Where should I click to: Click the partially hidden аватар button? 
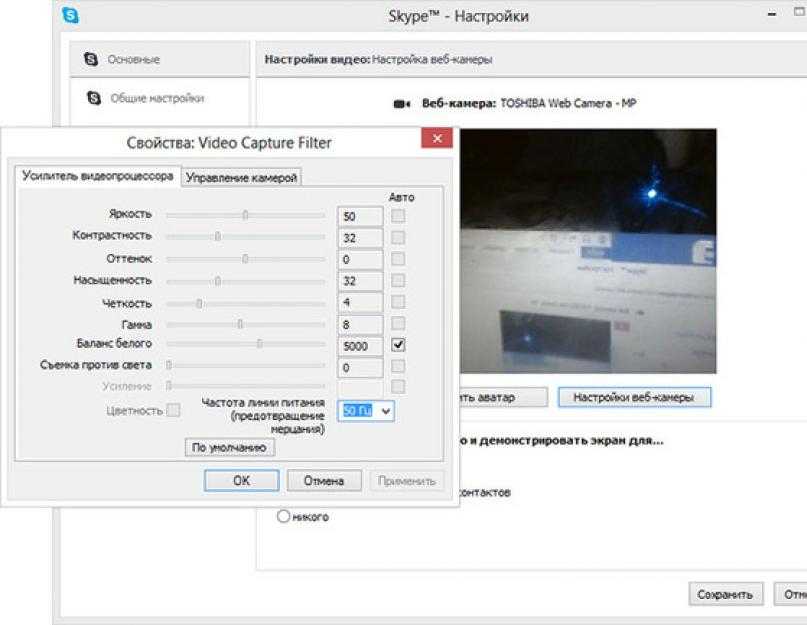coord(503,397)
